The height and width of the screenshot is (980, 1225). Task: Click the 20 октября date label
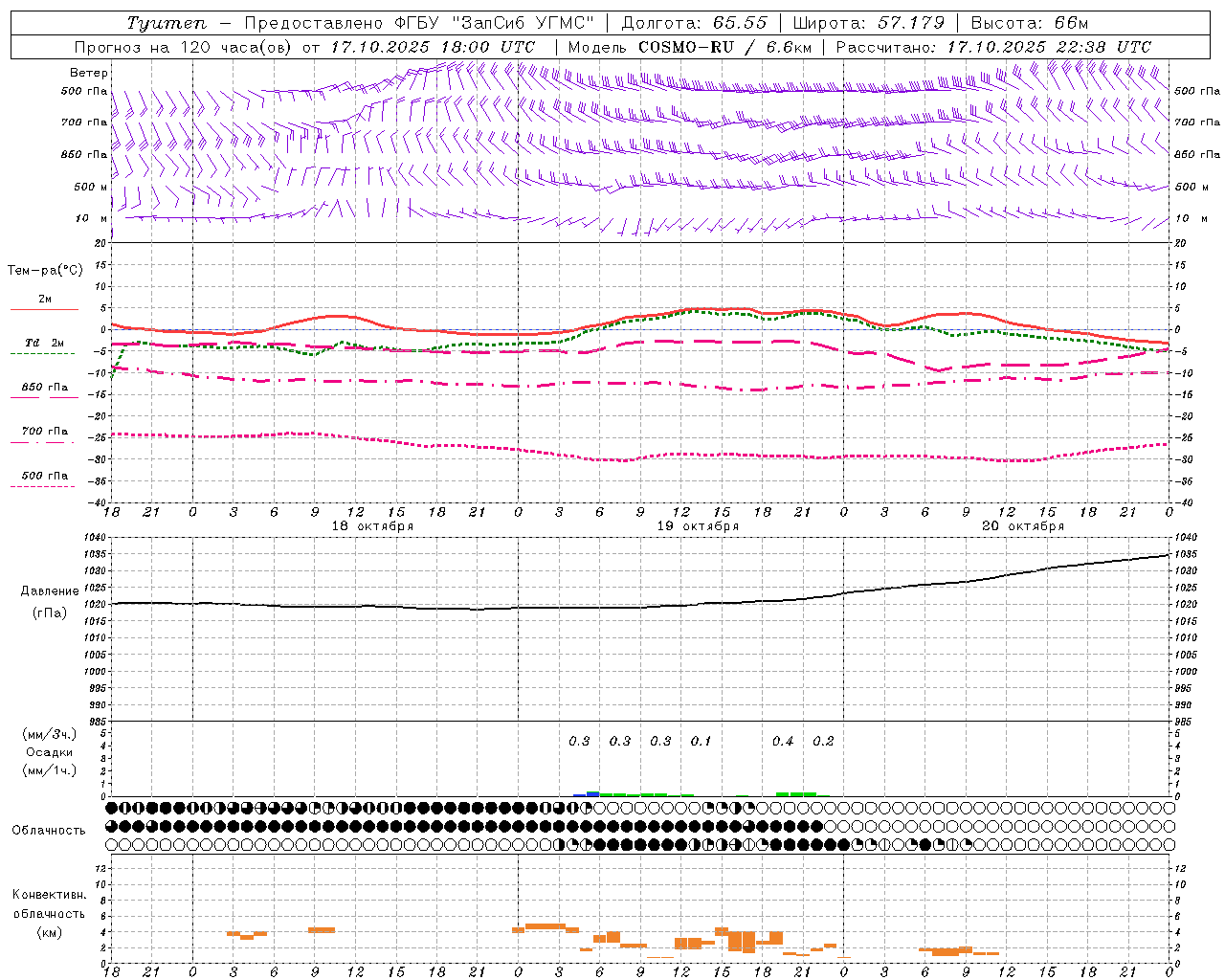click(x=1023, y=526)
